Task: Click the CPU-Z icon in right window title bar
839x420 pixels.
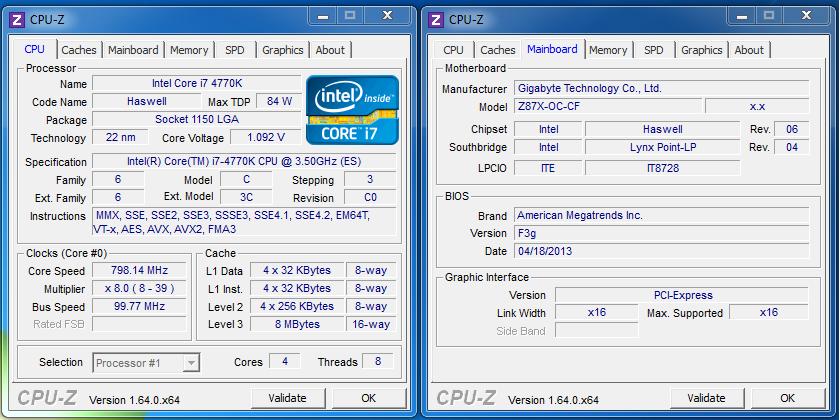Action: 436,20
